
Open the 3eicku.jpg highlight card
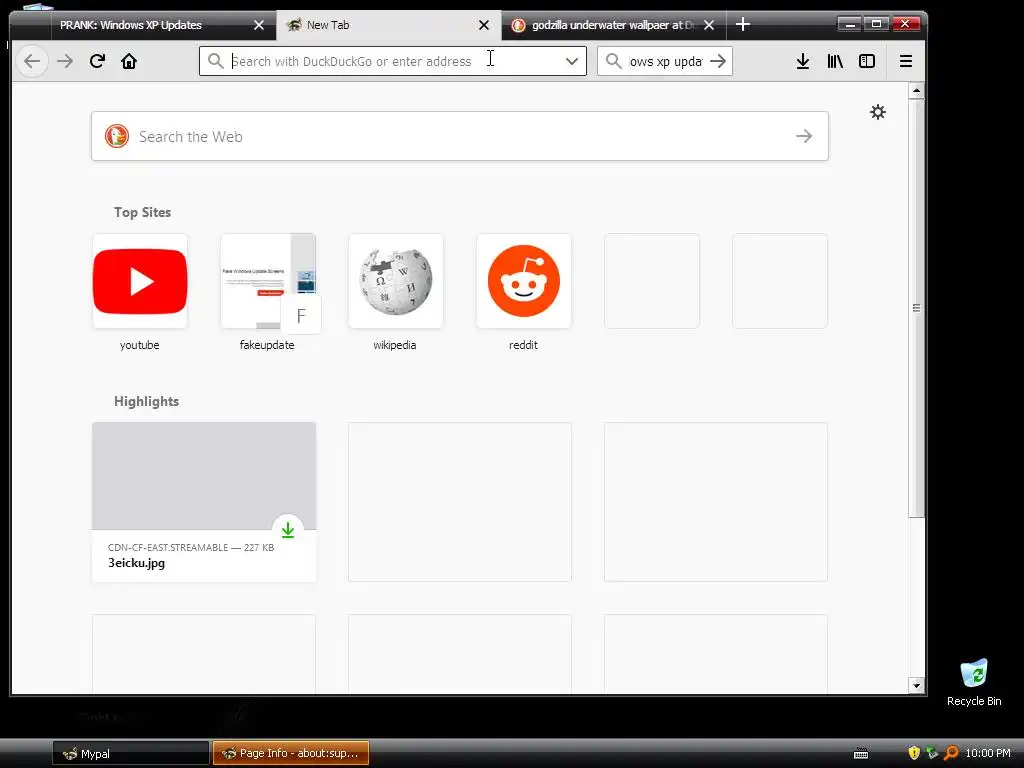pos(204,502)
